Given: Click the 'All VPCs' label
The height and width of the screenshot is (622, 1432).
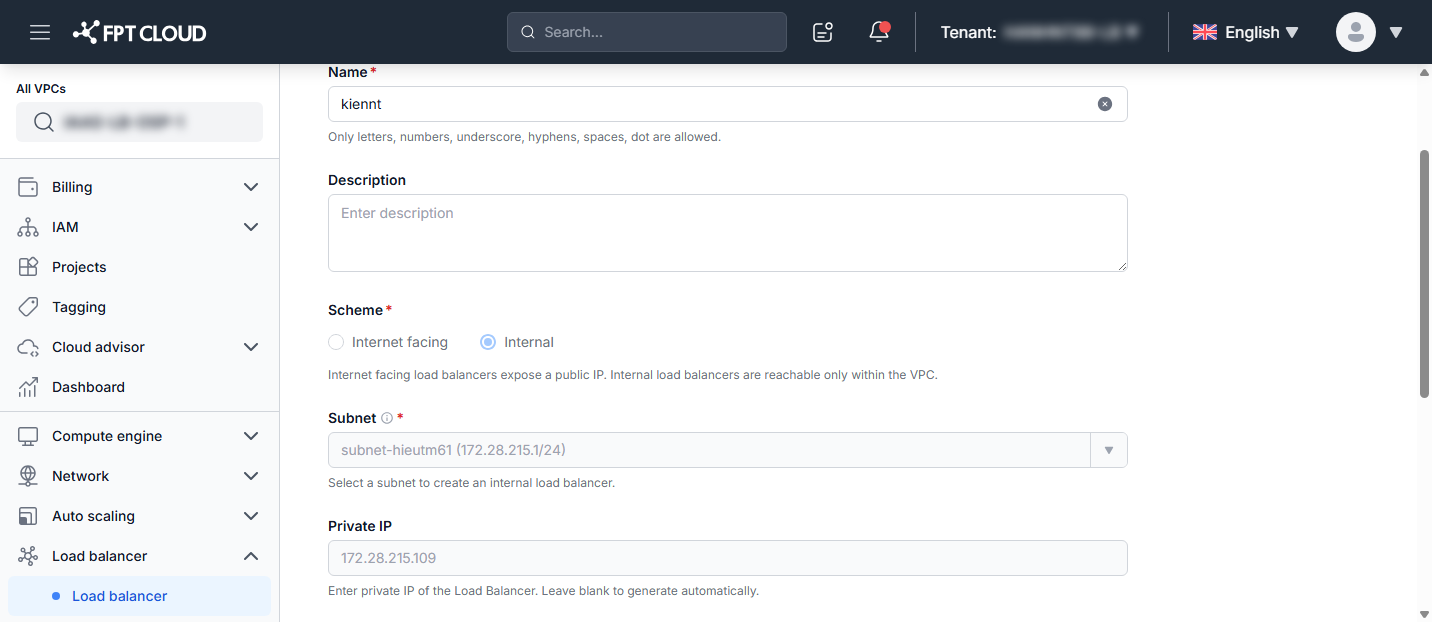Looking at the screenshot, I should [x=41, y=89].
